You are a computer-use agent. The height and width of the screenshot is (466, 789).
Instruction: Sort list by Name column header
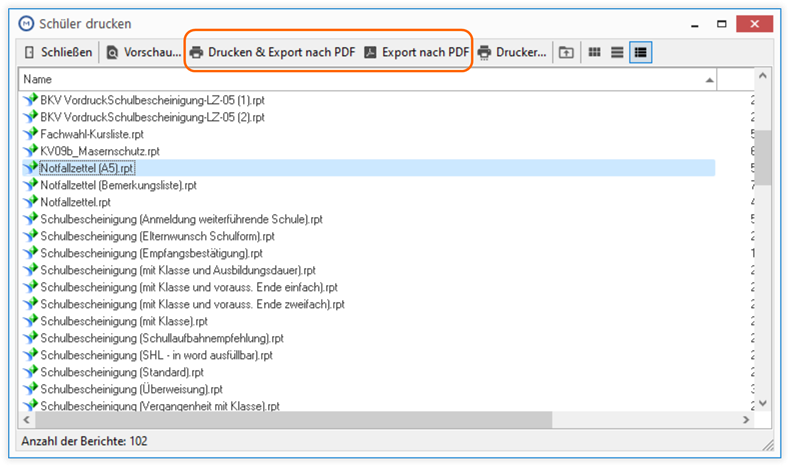368,80
